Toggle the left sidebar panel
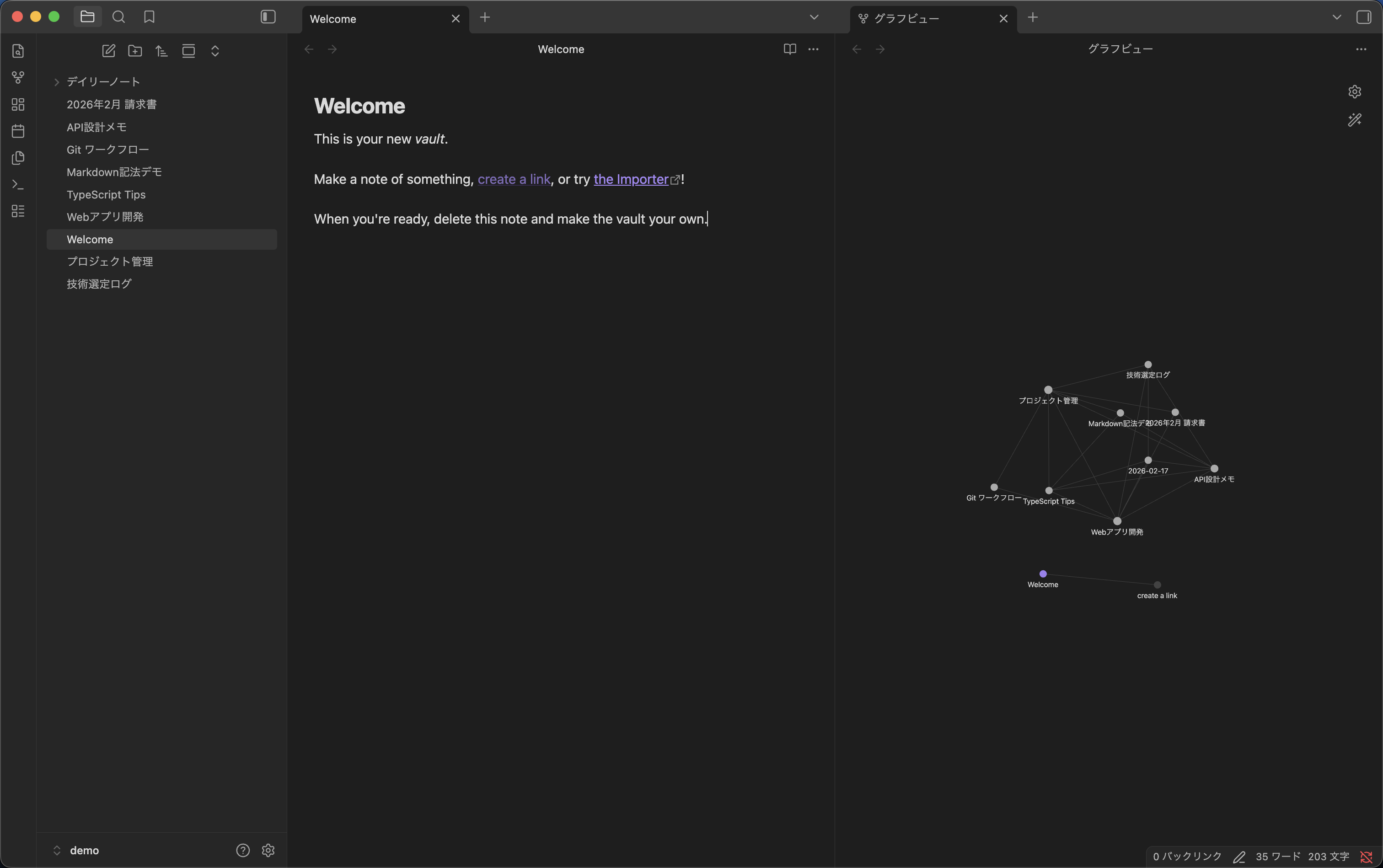The height and width of the screenshot is (868, 1383). (268, 17)
